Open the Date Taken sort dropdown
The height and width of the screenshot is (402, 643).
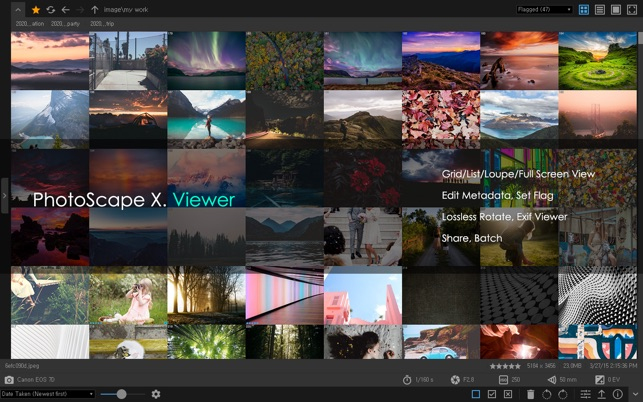click(48, 394)
